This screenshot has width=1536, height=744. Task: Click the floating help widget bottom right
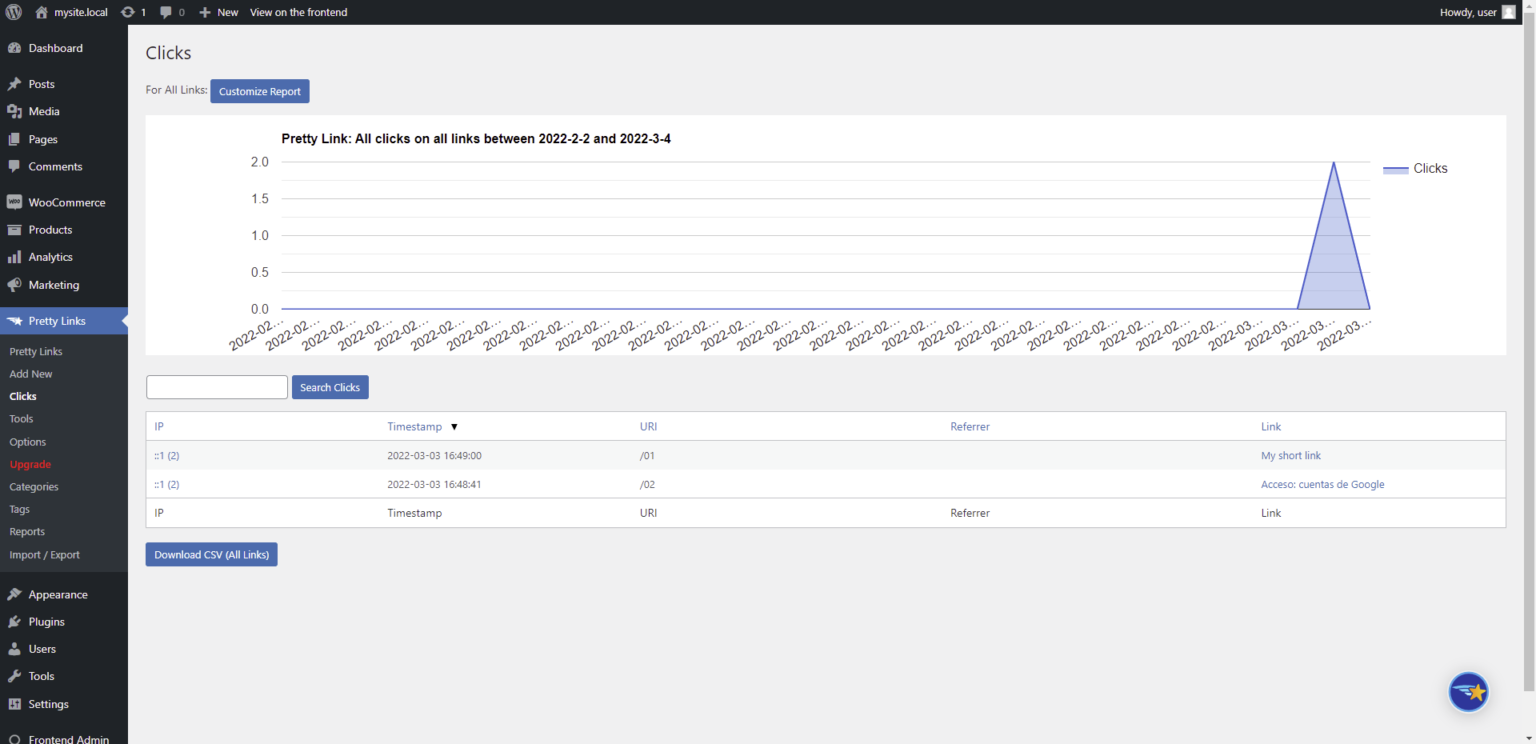(1468, 691)
